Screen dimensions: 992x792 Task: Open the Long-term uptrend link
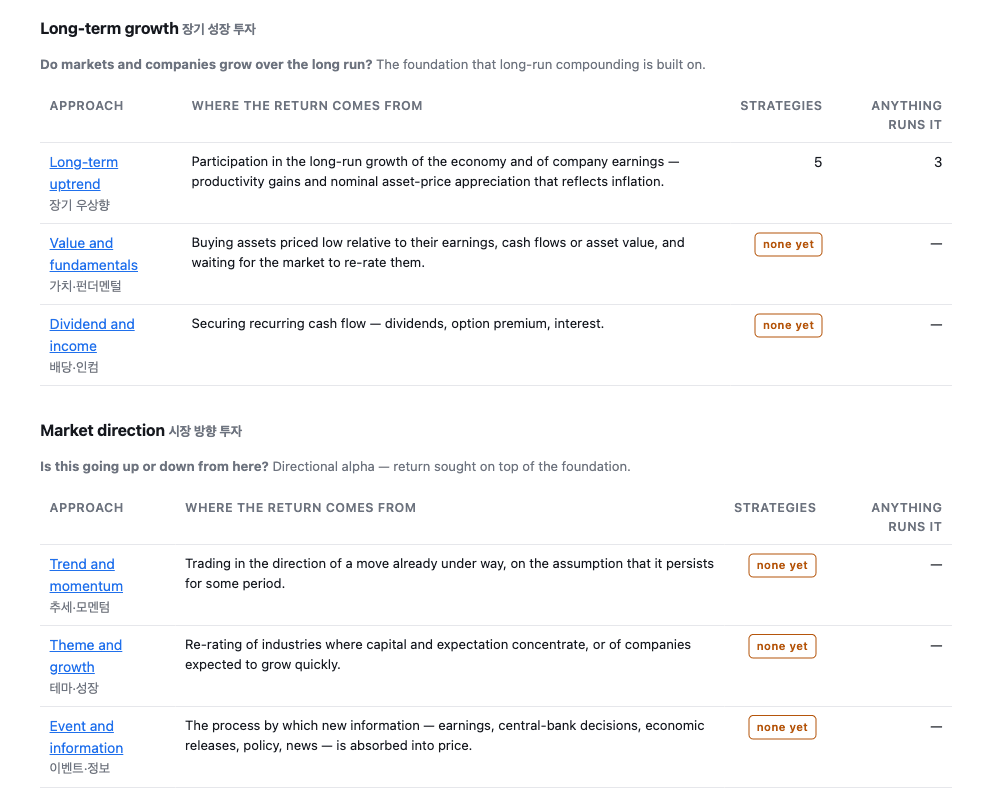84,173
